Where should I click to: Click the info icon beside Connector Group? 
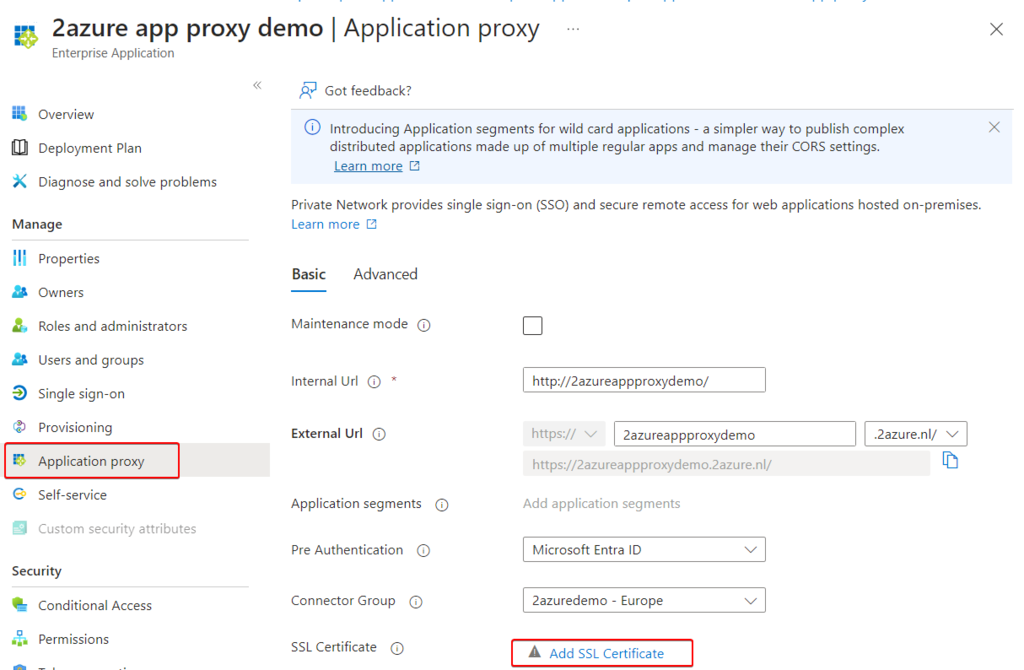[416, 601]
